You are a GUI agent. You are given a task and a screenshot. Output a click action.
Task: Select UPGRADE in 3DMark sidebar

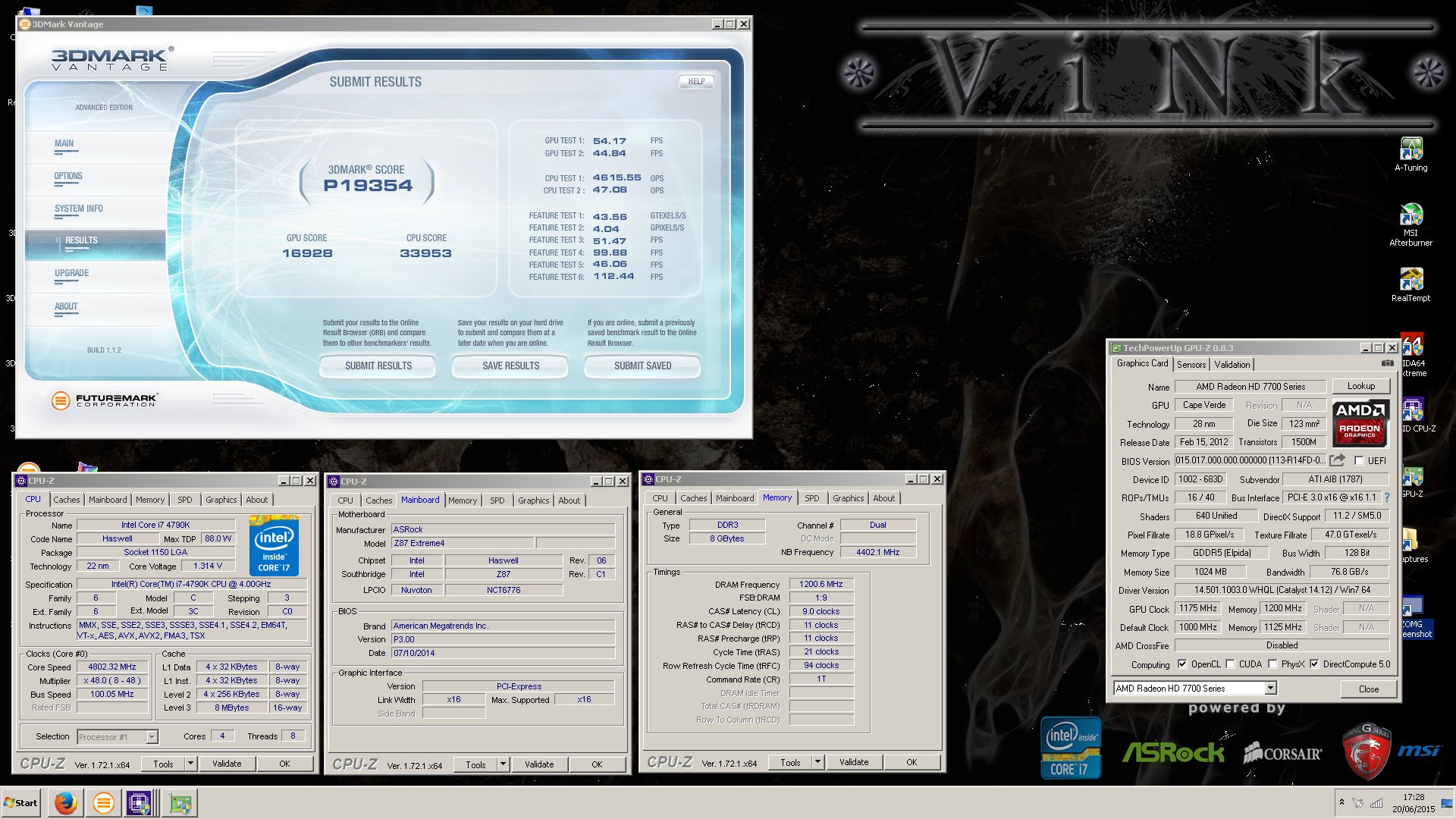(x=72, y=273)
